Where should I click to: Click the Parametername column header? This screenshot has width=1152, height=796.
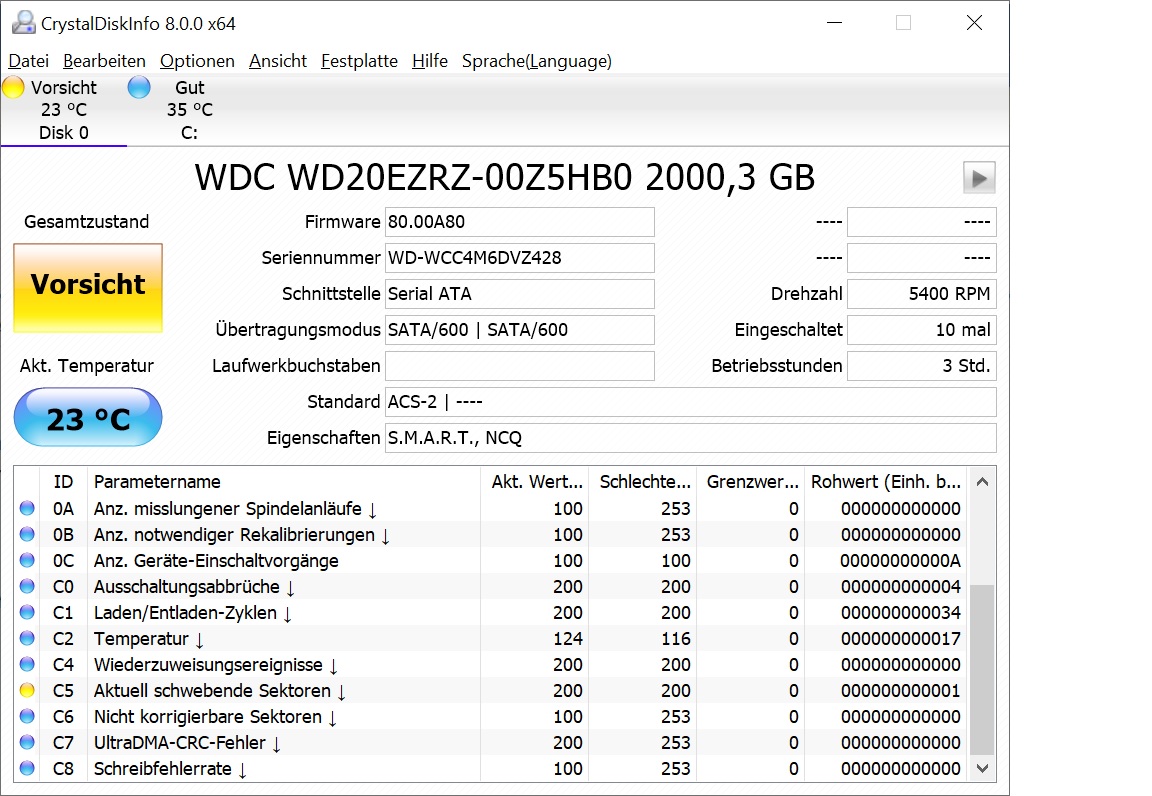point(284,481)
